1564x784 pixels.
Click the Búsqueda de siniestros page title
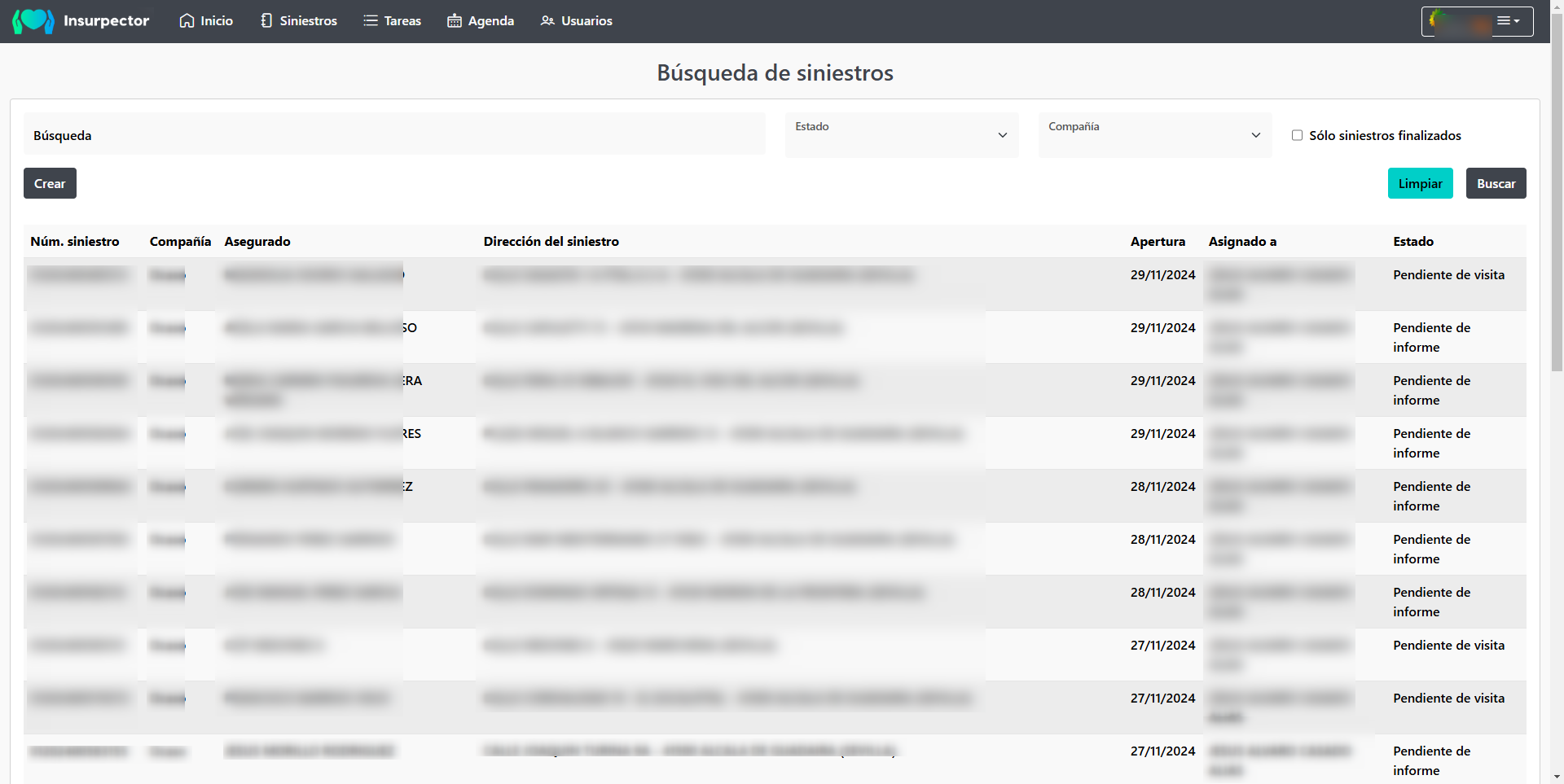tap(775, 73)
